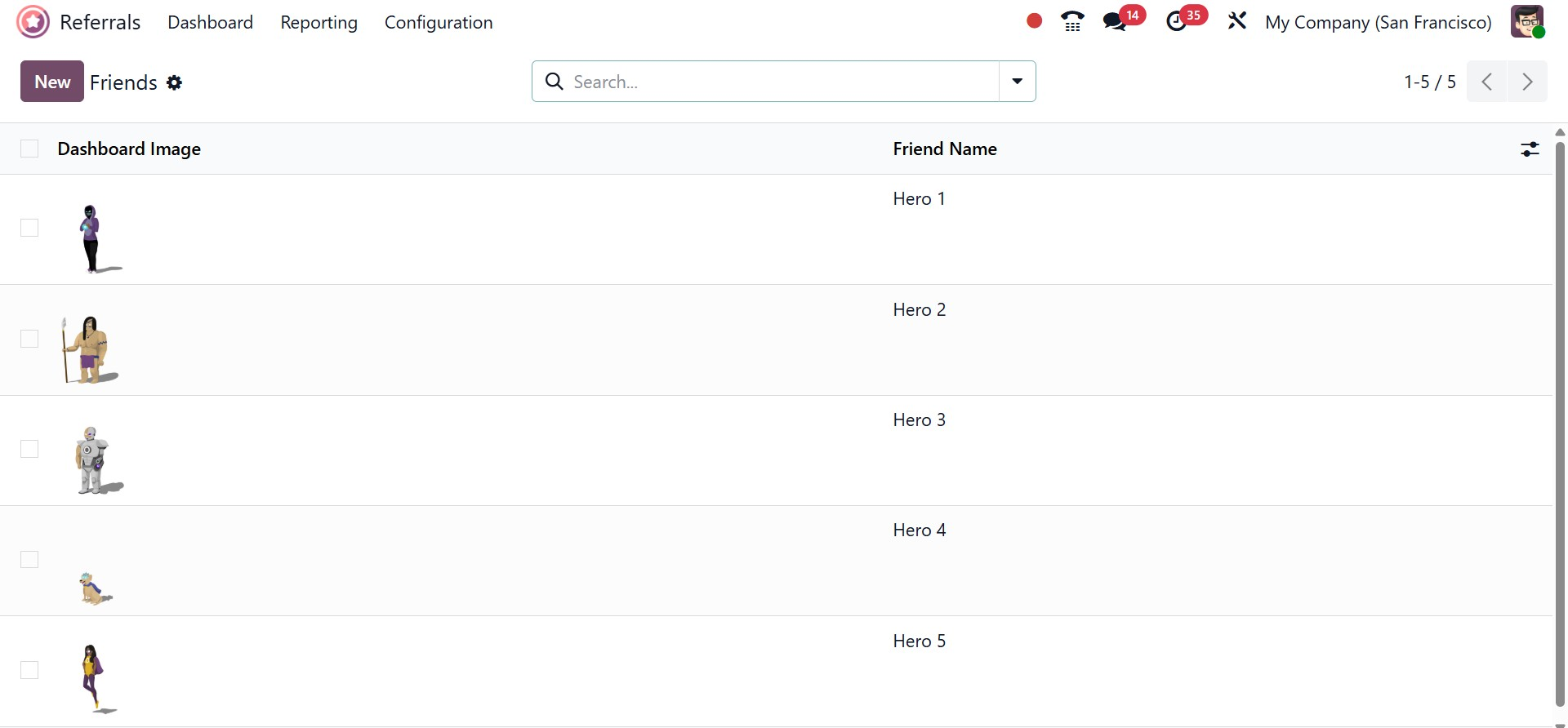Open the Hero 2 dashboard image thumbnail
1568x728 pixels.
(88, 349)
